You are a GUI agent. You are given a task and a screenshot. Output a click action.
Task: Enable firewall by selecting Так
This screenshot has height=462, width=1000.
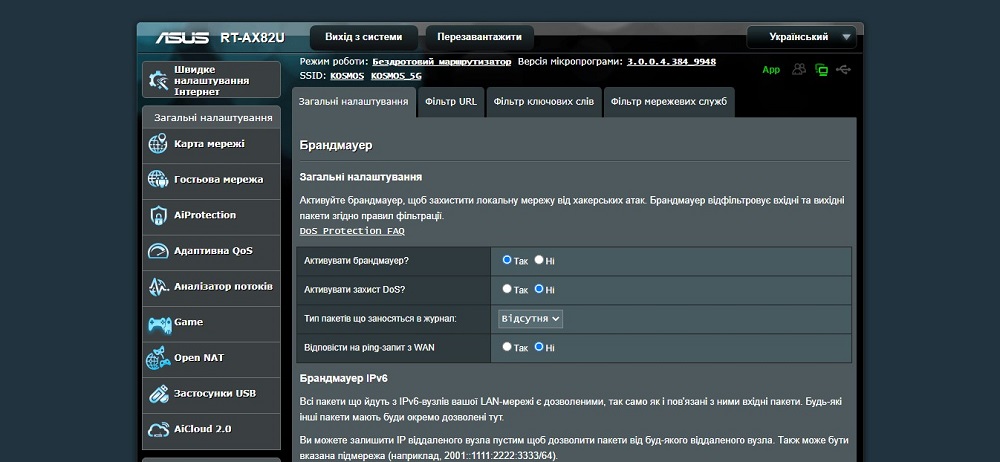[507, 260]
